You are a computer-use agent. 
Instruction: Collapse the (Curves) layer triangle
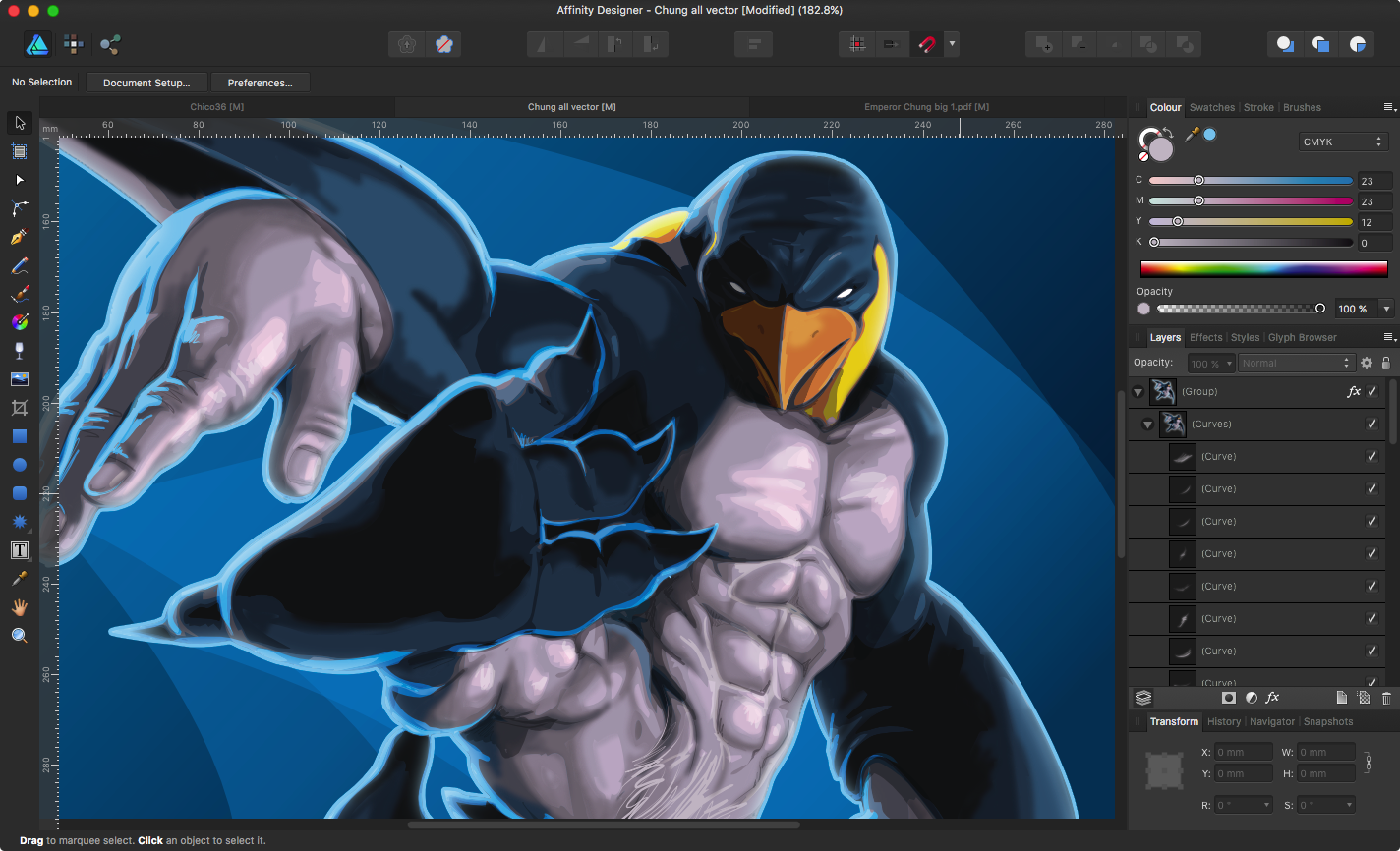pos(1147,425)
